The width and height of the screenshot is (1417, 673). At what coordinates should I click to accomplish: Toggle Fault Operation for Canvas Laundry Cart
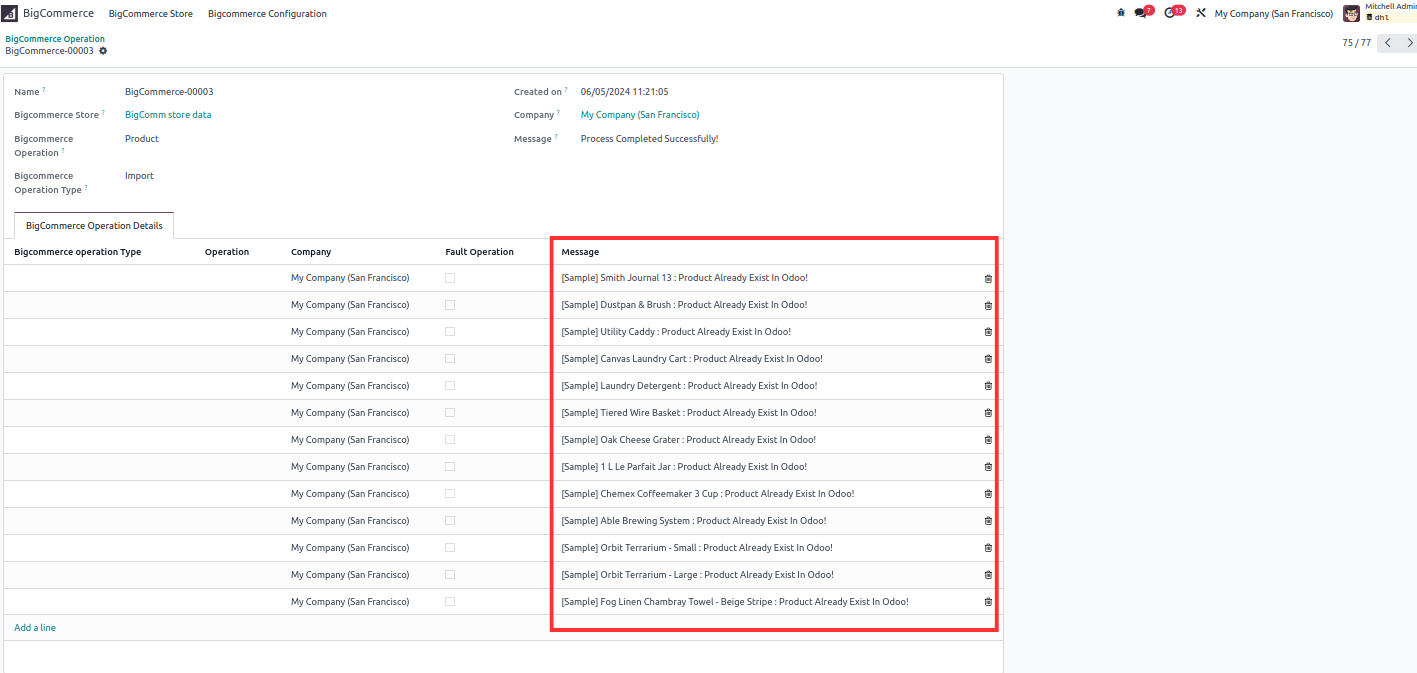point(450,359)
